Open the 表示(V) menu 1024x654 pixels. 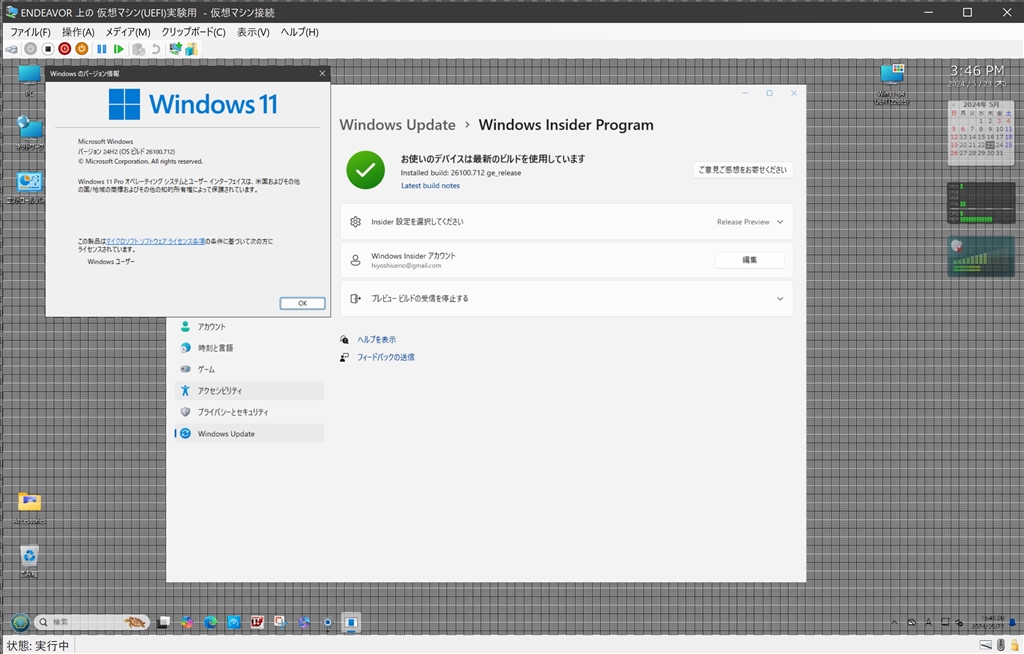(x=253, y=32)
